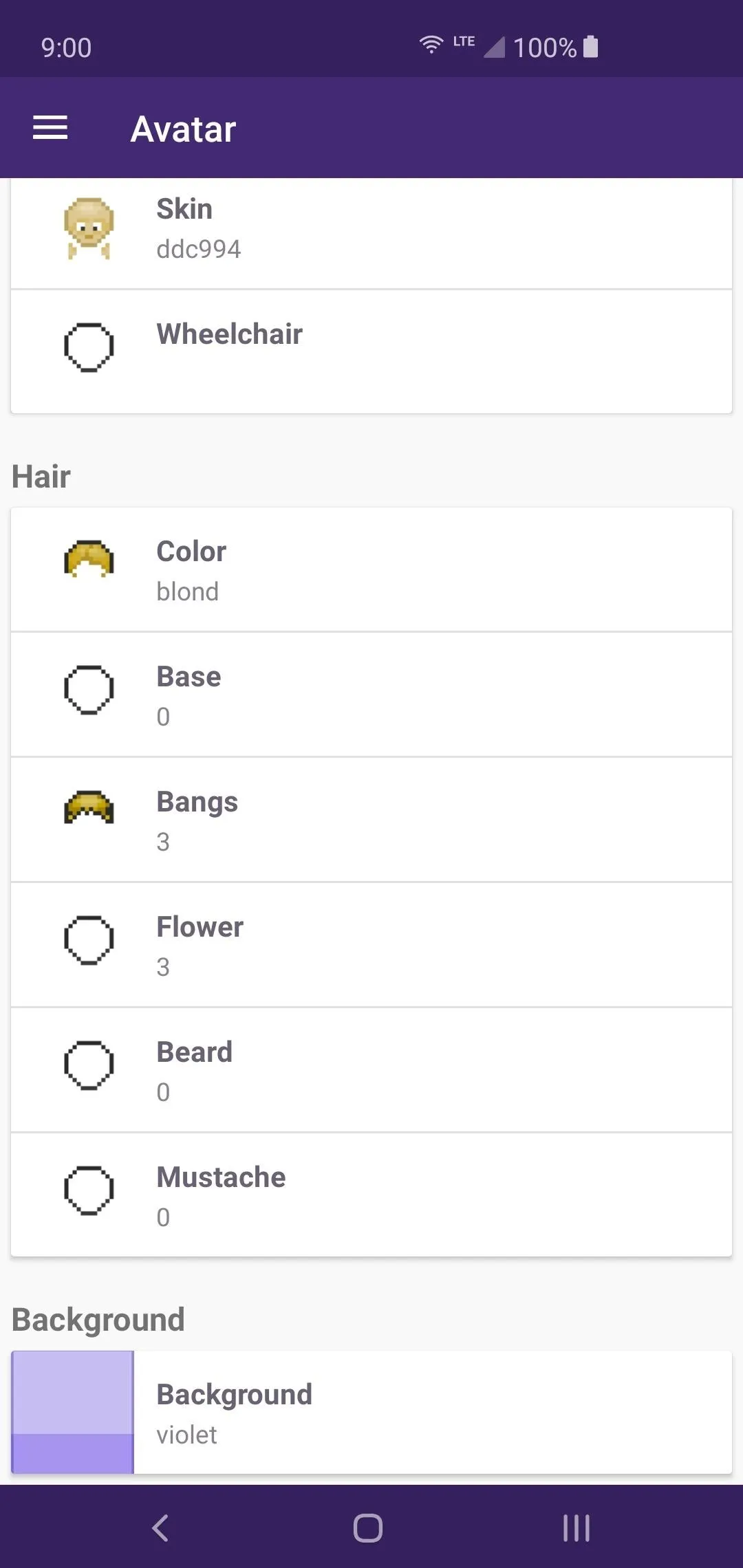Open the hamburger navigation menu
This screenshot has height=1568, width=743.
(50, 128)
